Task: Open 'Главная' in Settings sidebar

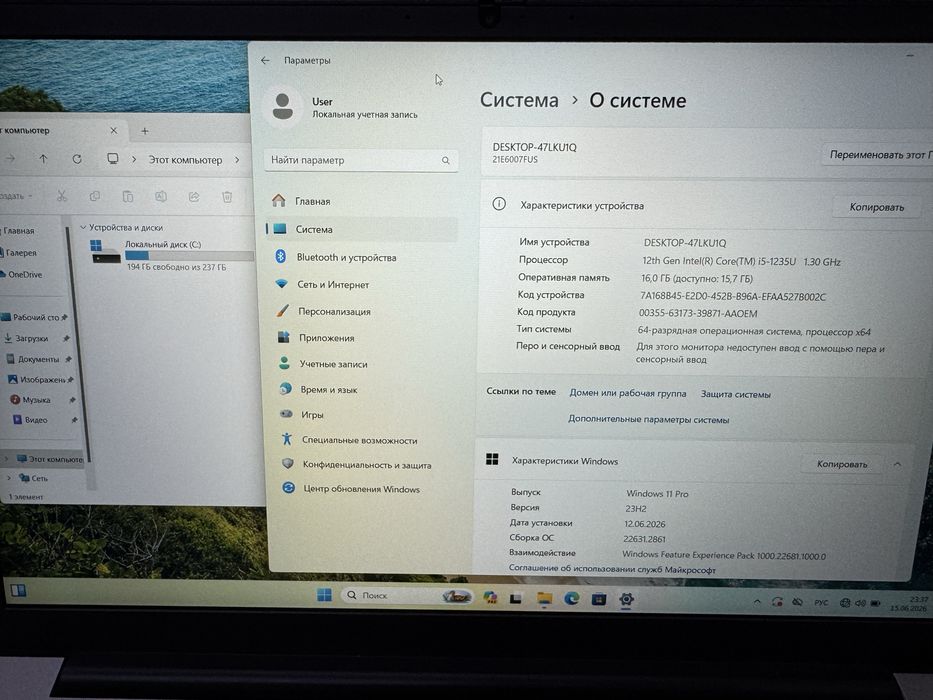Action: 312,201
